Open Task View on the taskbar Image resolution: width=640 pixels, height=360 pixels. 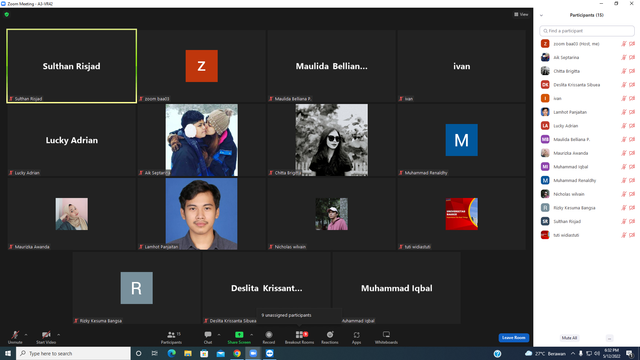[x=155, y=353]
